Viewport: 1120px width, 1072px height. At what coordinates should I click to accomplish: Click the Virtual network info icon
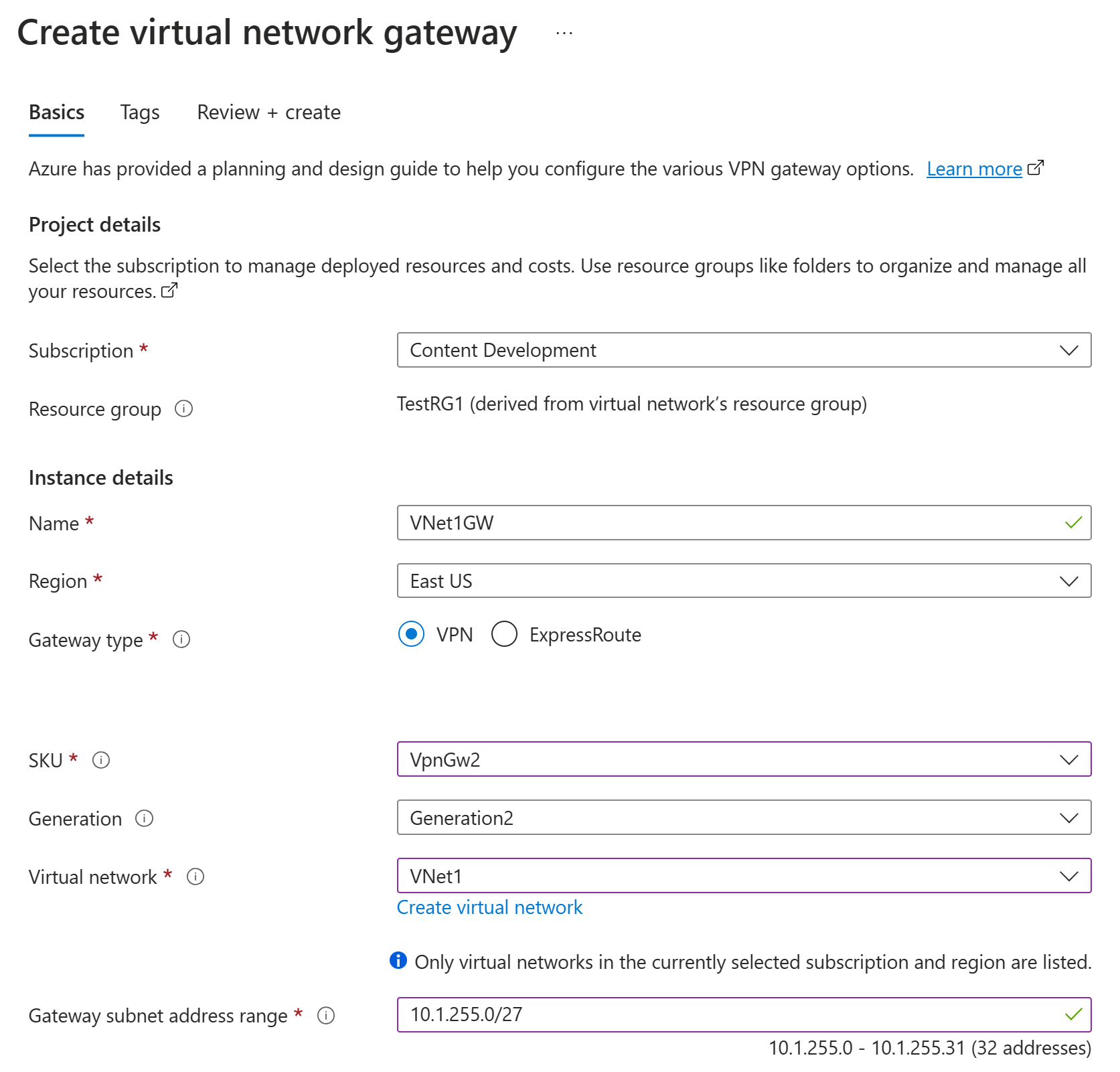[195, 876]
